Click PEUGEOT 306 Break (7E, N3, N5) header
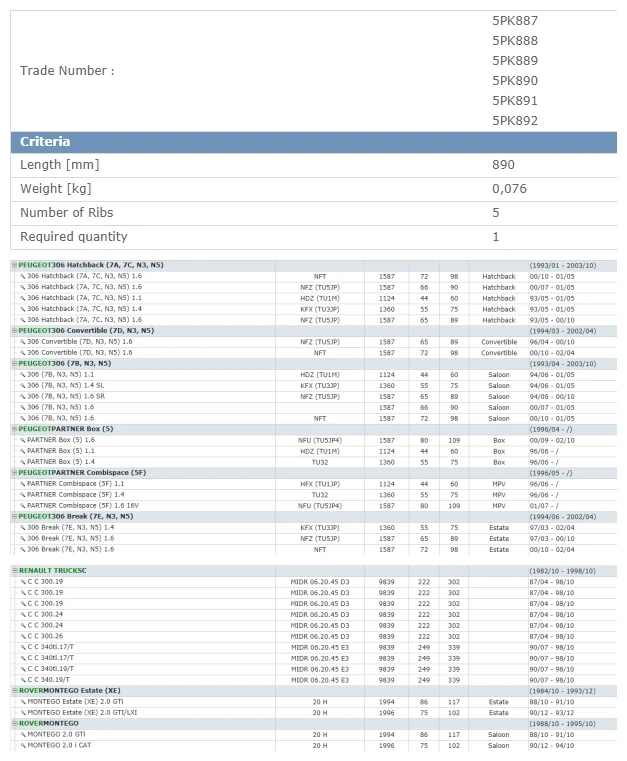627x761 pixels. (76, 516)
